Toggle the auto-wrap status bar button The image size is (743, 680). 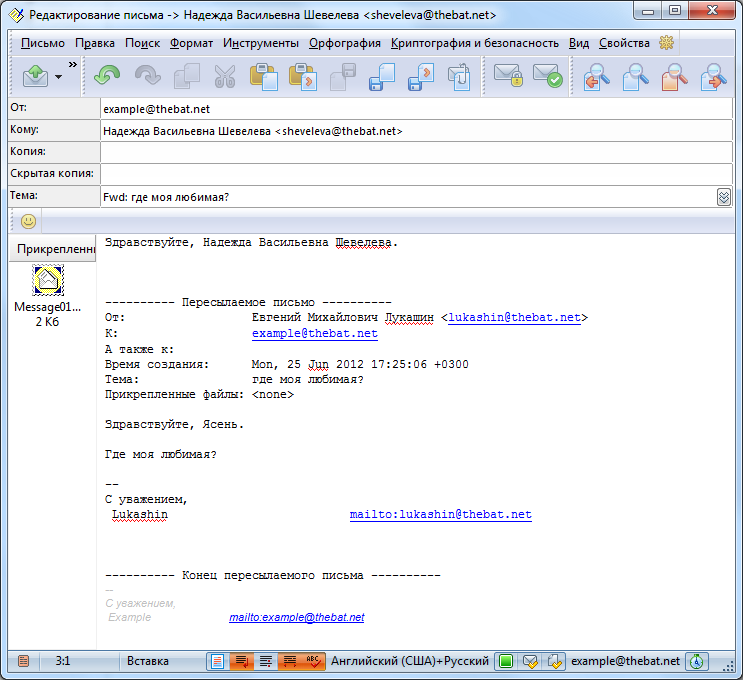(x=242, y=661)
